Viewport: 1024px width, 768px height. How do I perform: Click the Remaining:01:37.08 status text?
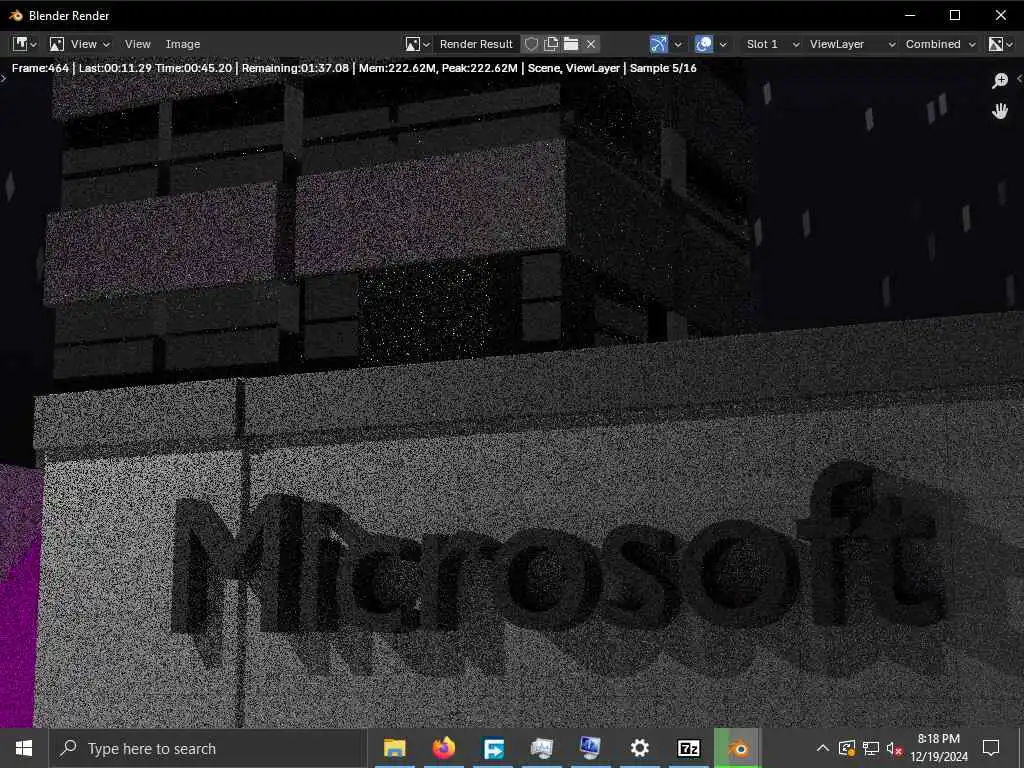(x=295, y=68)
